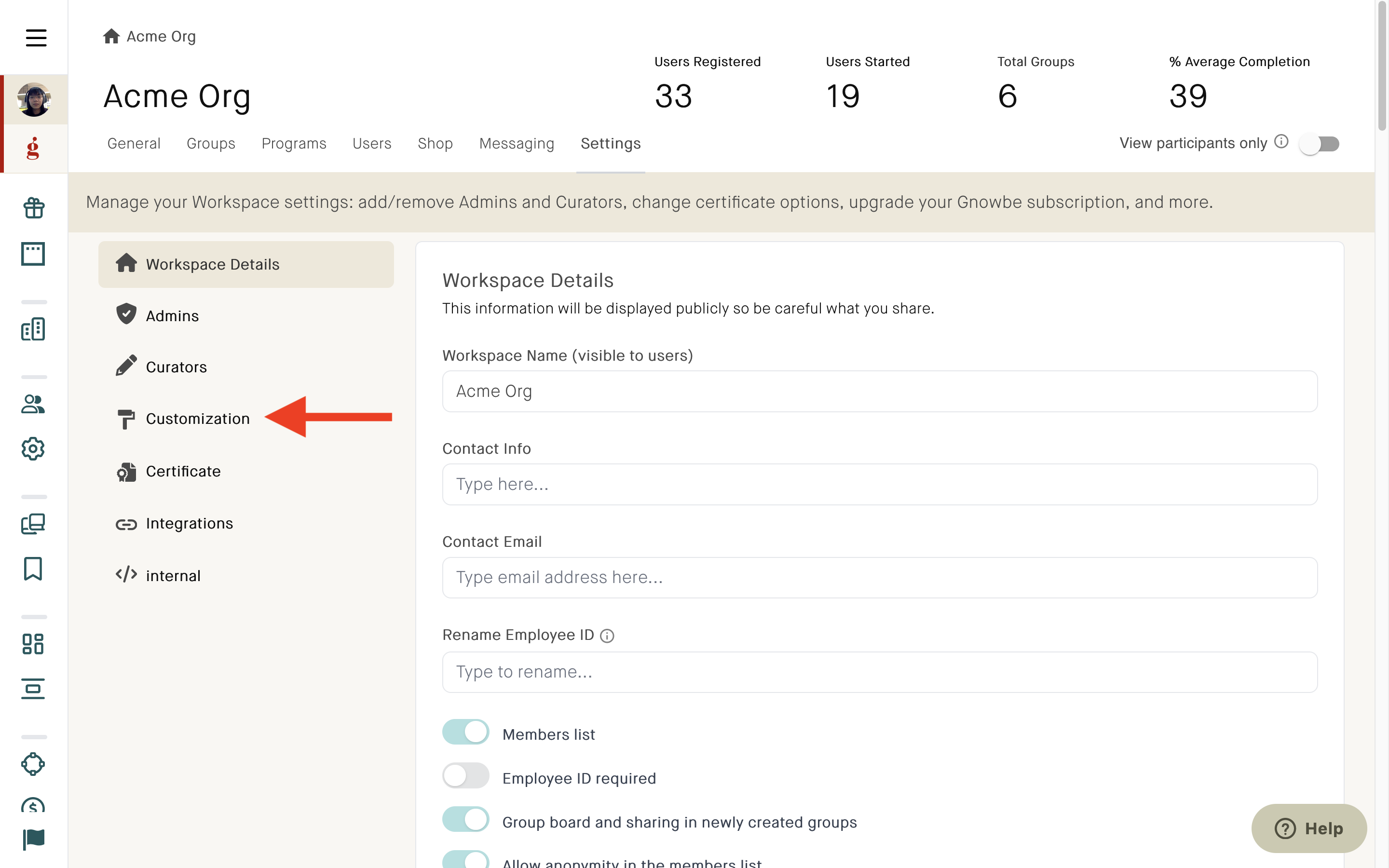This screenshot has height=868, width=1389.
Task: Open the library books sidebar icon
Action: pyautogui.click(x=33, y=524)
